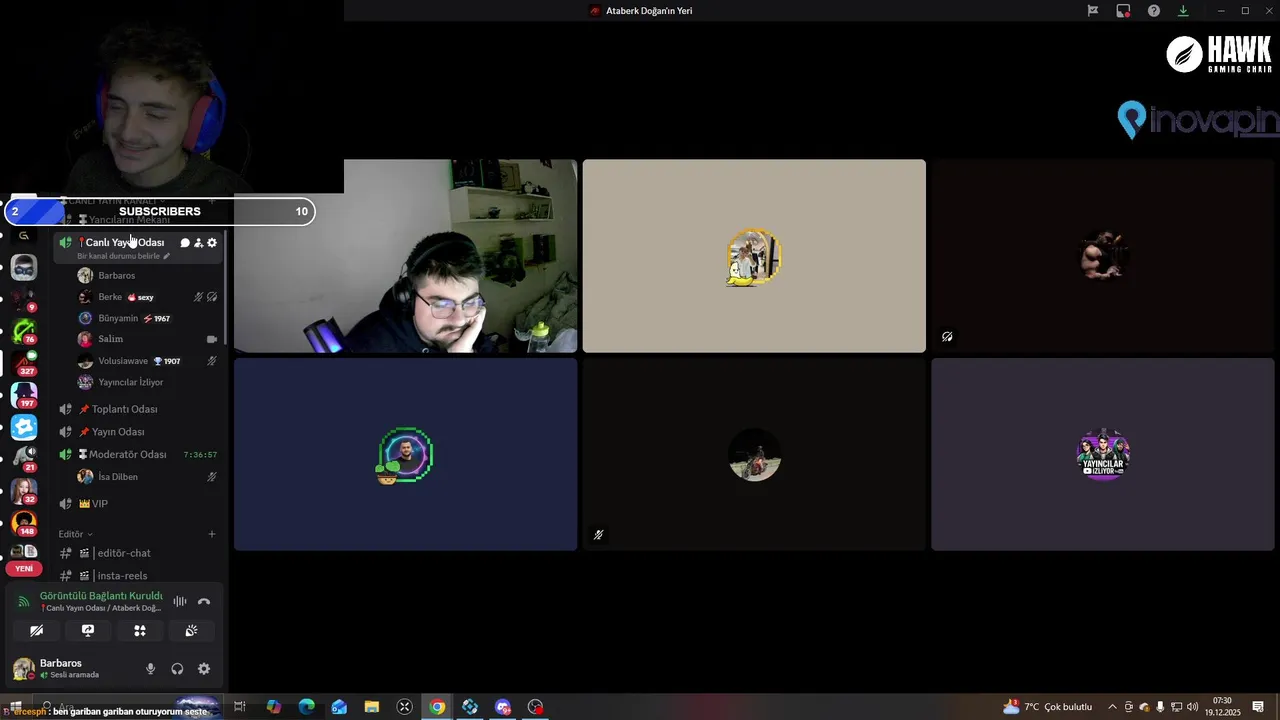This screenshot has height=720, width=1280.
Task: Select the navy tile with green-ringed avatar
Action: [405, 455]
